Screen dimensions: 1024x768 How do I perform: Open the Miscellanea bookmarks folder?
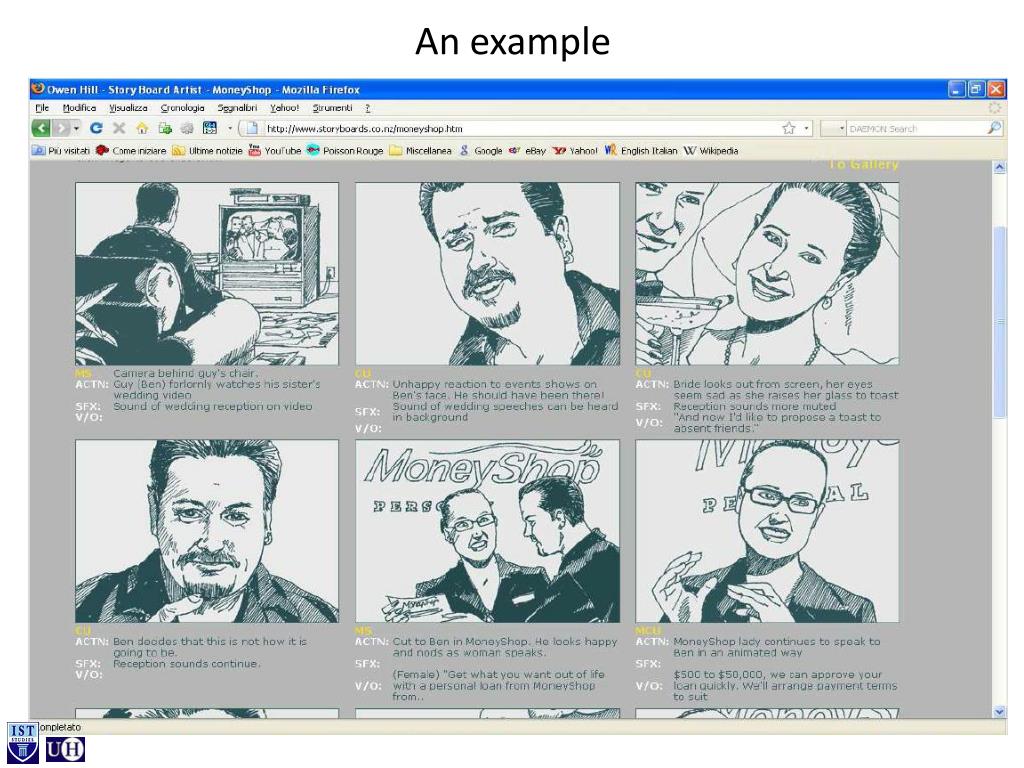click(x=421, y=150)
